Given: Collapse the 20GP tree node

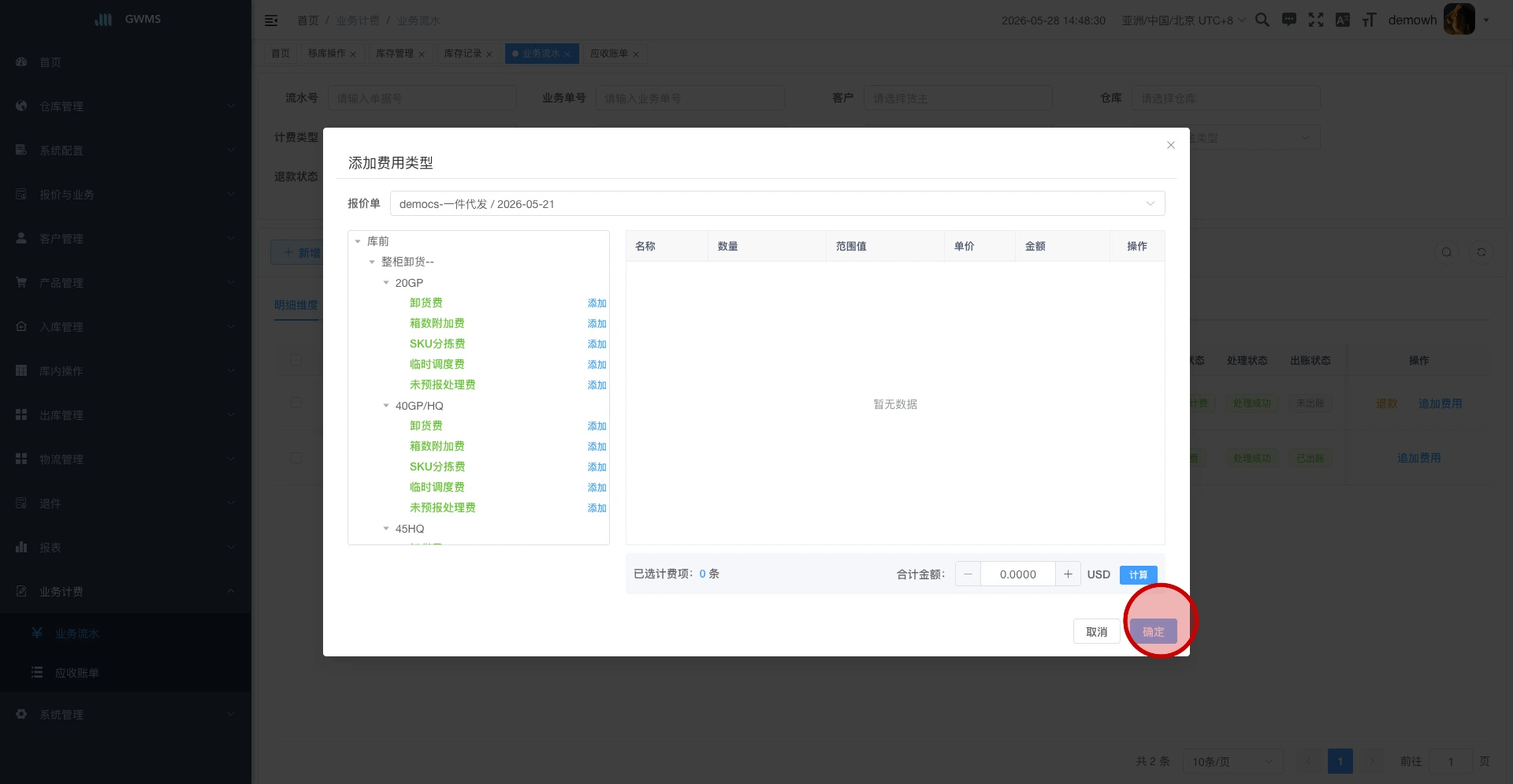Looking at the screenshot, I should pyautogui.click(x=386, y=283).
